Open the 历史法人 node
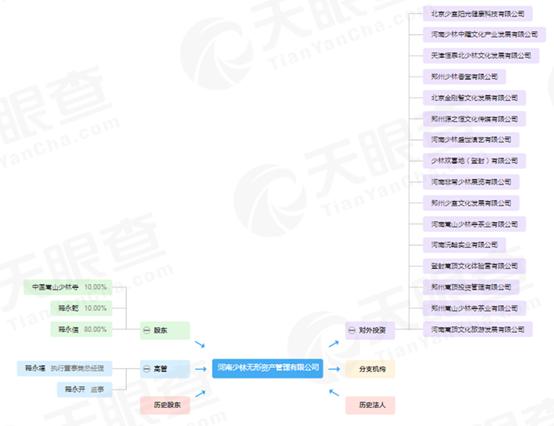This screenshot has width=554, height=426. 370,405
